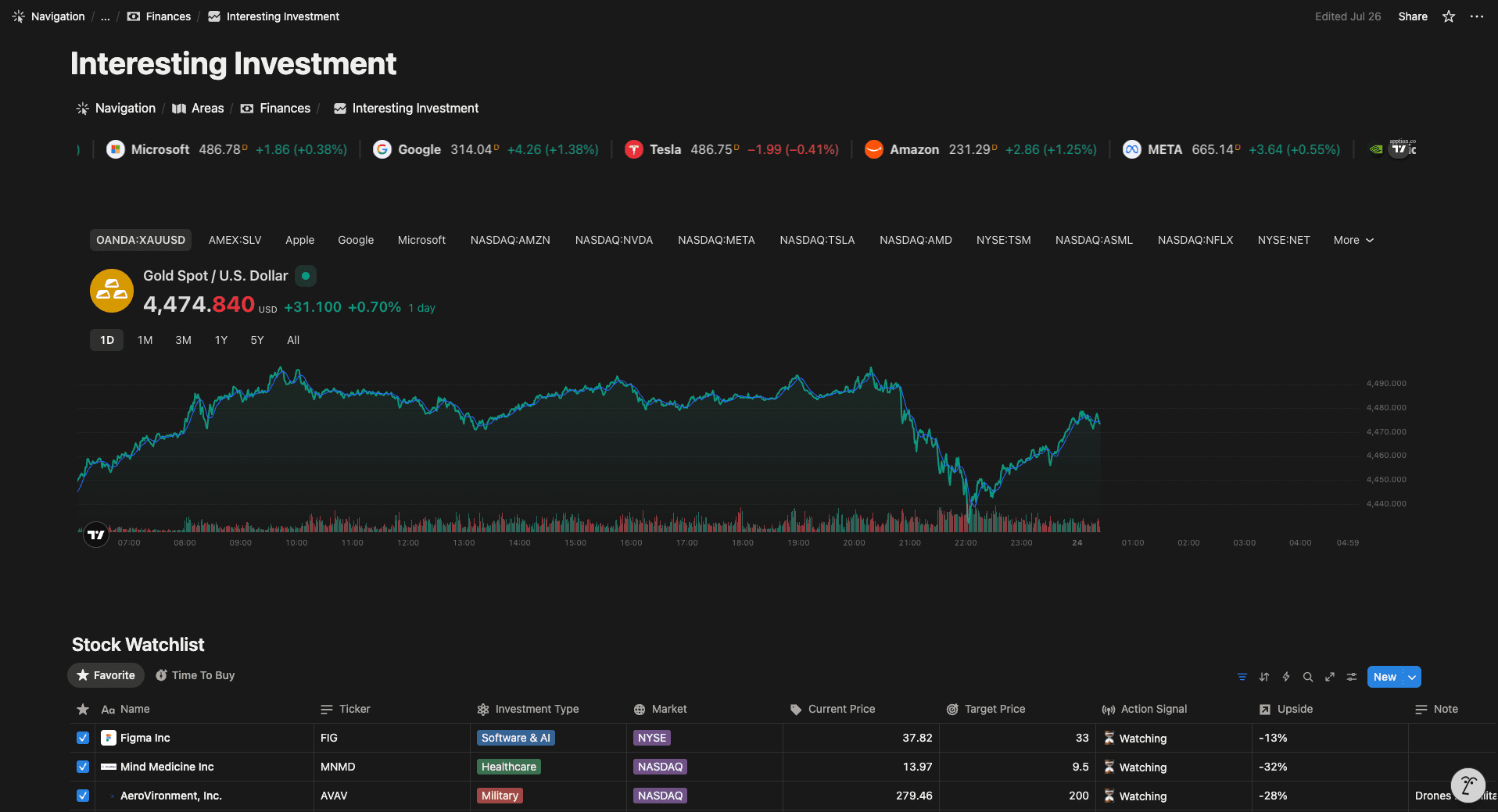Image resolution: width=1498 pixels, height=812 pixels.
Task: Uncheck the Mind Medicine Inc favorite checkbox
Action: 83,767
